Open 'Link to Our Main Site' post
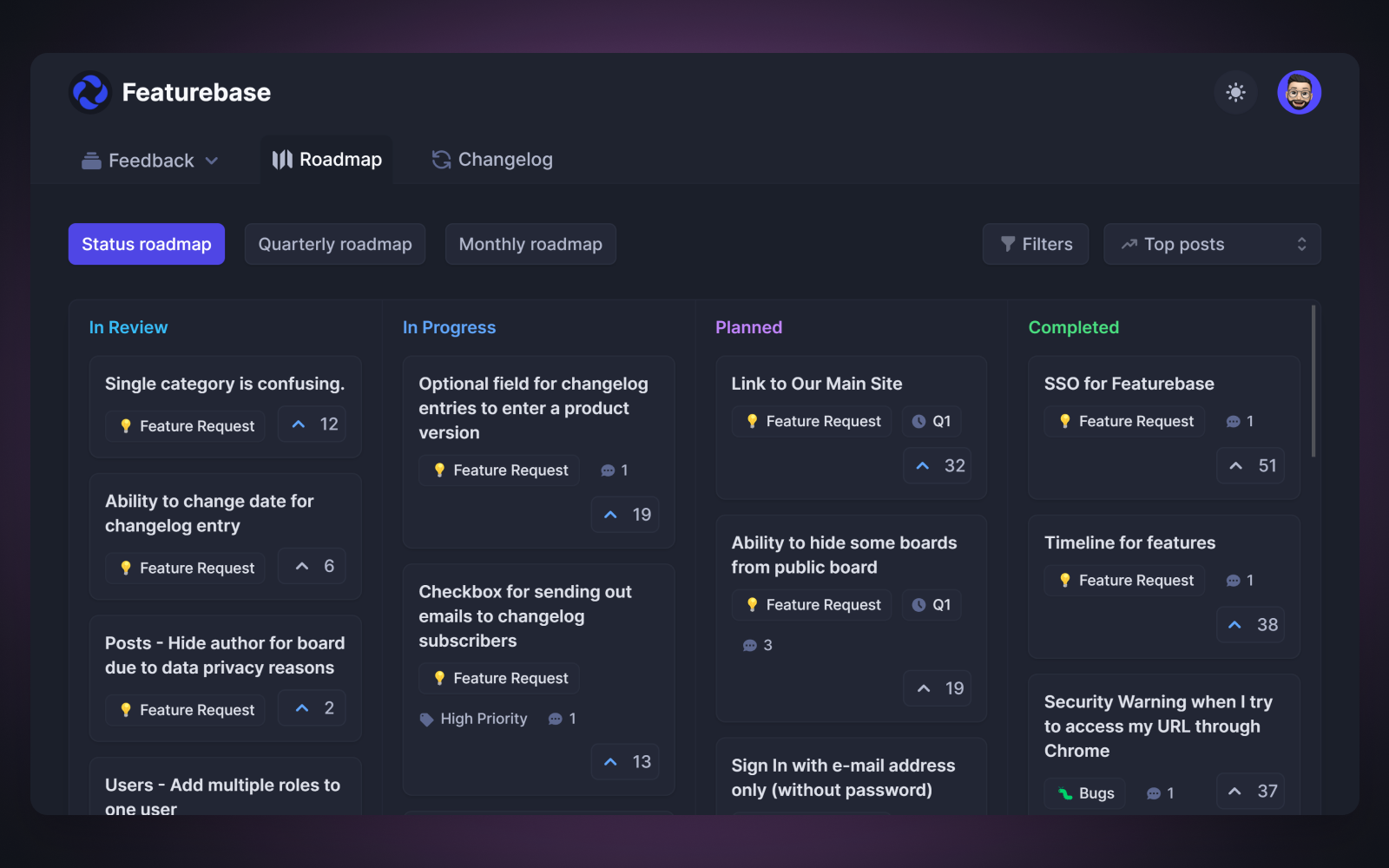The image size is (1389, 868). (817, 384)
